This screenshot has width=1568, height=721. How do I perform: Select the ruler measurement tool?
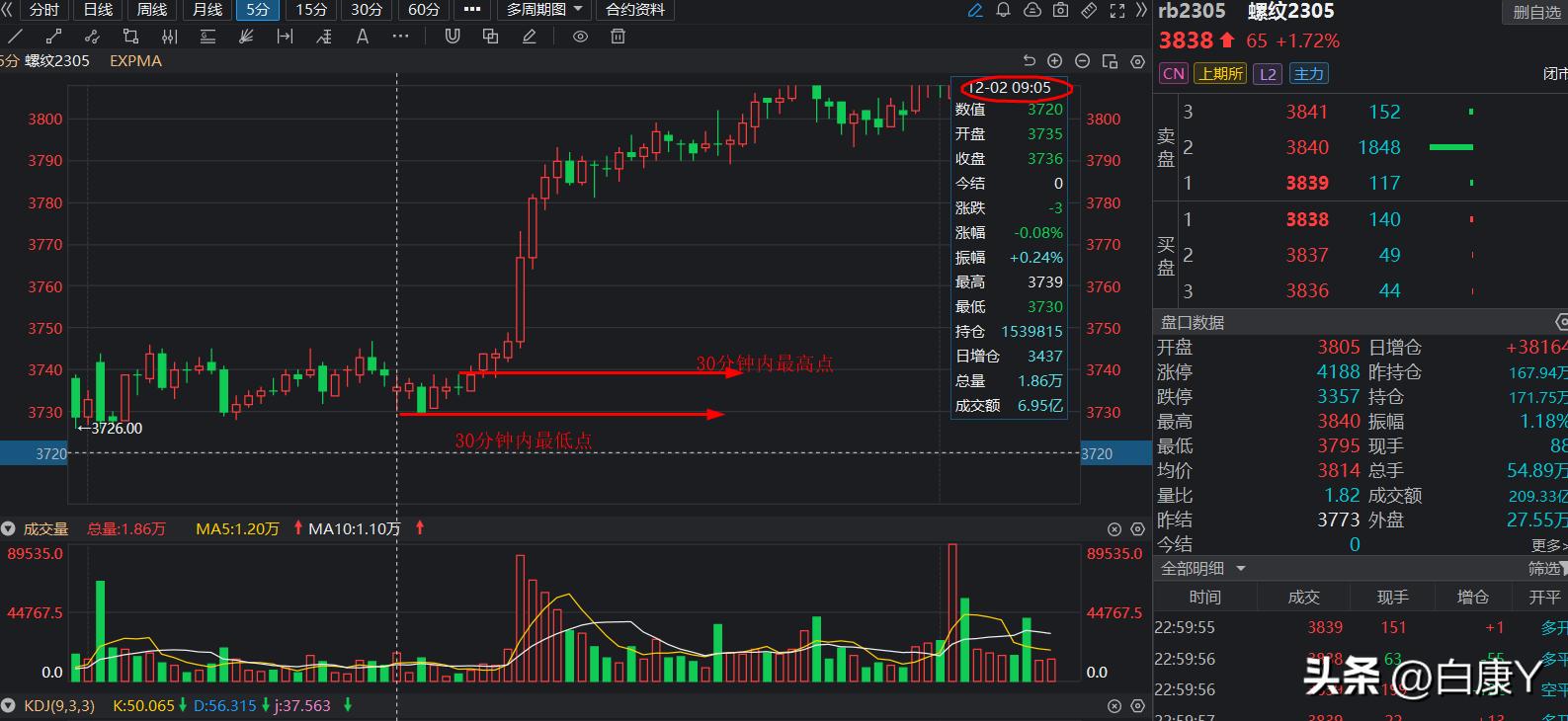click(1089, 10)
